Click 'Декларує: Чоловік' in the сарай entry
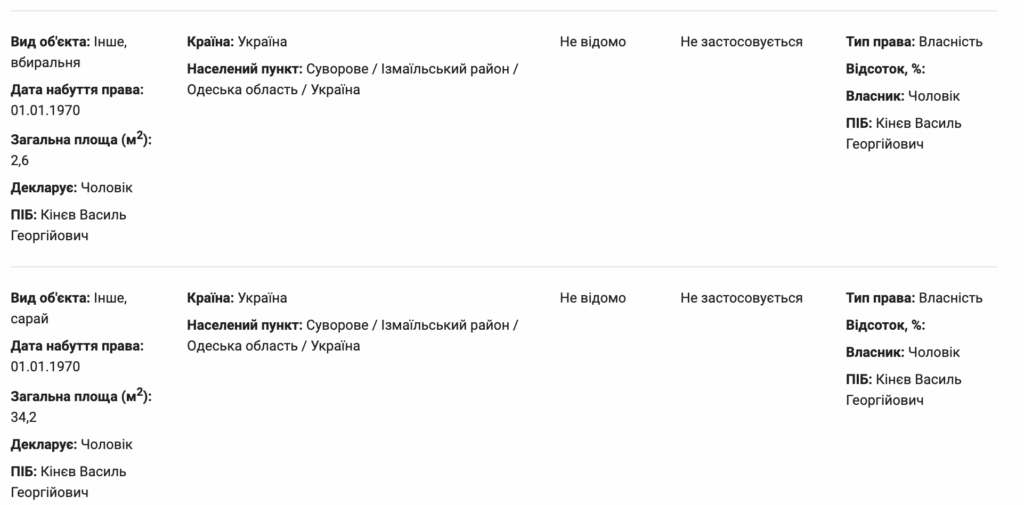Screen dimensions: 1024x505 (72, 444)
